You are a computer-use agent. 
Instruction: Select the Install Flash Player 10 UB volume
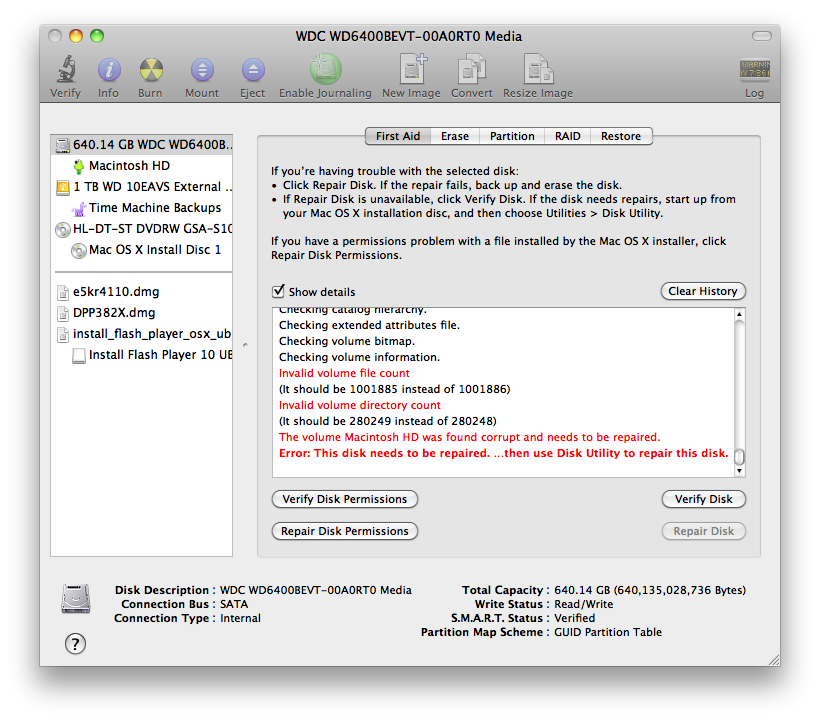pos(142,354)
